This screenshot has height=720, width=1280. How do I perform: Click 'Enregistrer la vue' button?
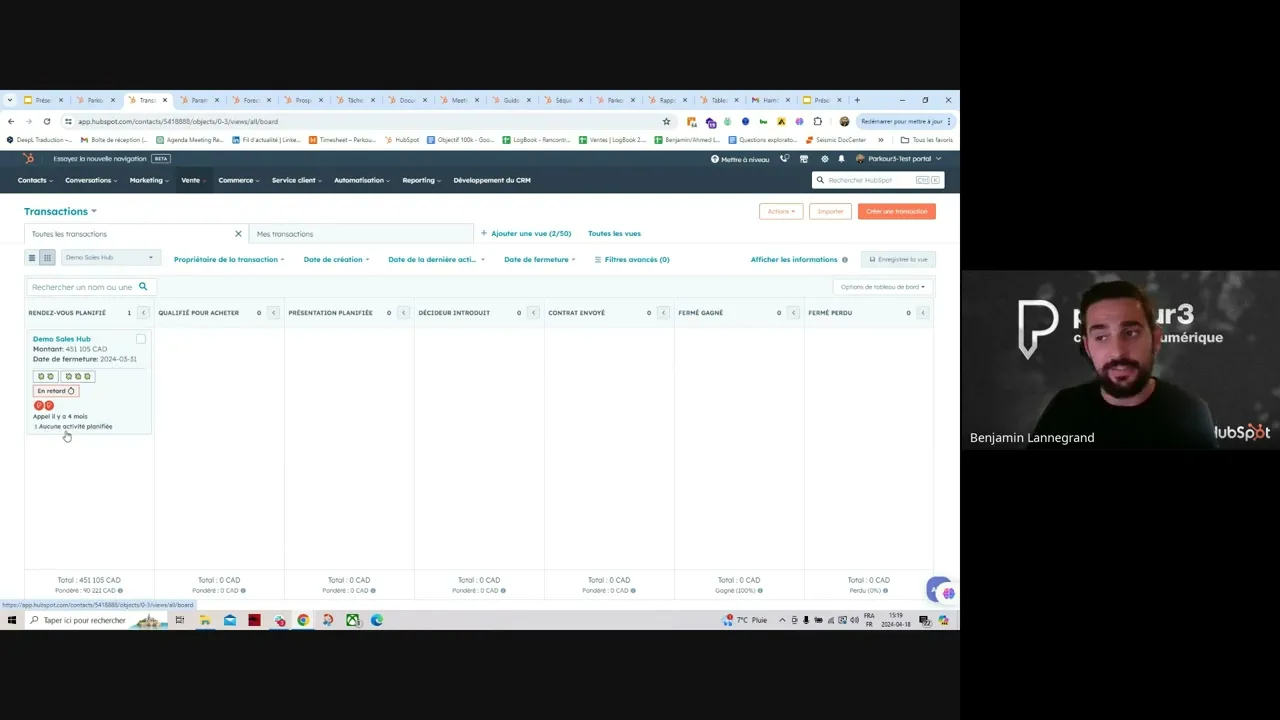(898, 259)
